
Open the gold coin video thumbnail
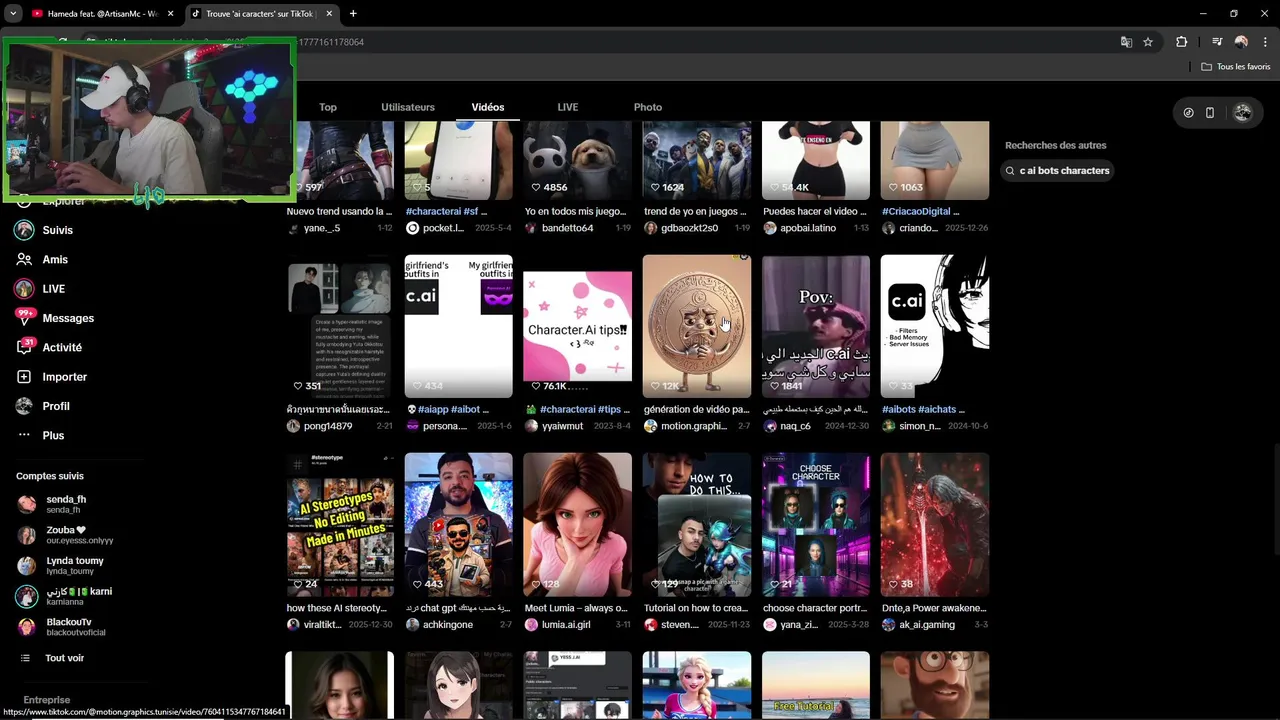(x=697, y=326)
